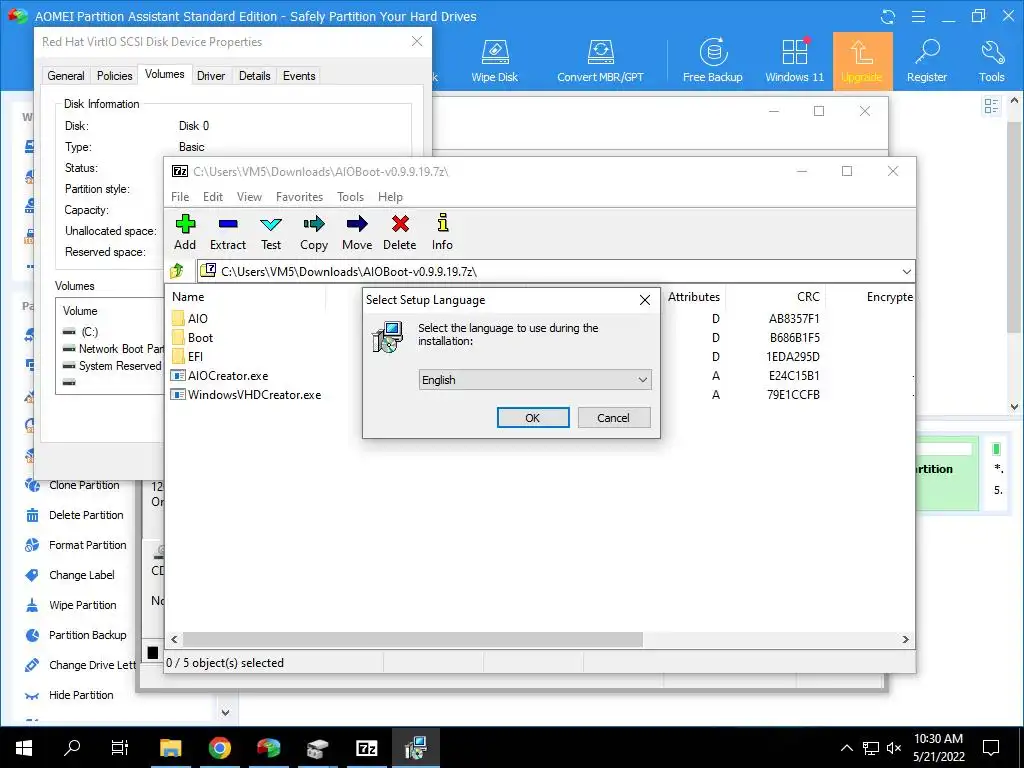This screenshot has width=1024, height=768.
Task: Select the Boot folder in 7-Zip list
Action: (x=193, y=338)
